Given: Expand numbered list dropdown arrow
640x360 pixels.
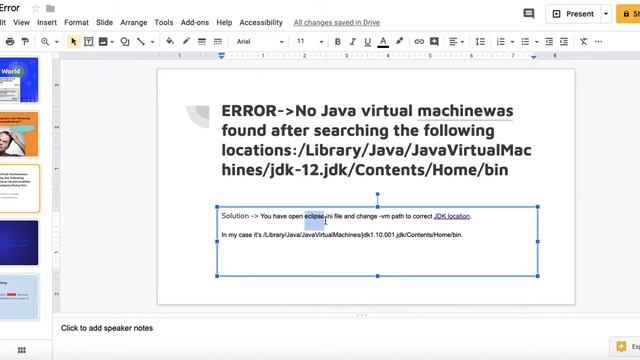Looking at the screenshot, I should click(x=512, y=42).
